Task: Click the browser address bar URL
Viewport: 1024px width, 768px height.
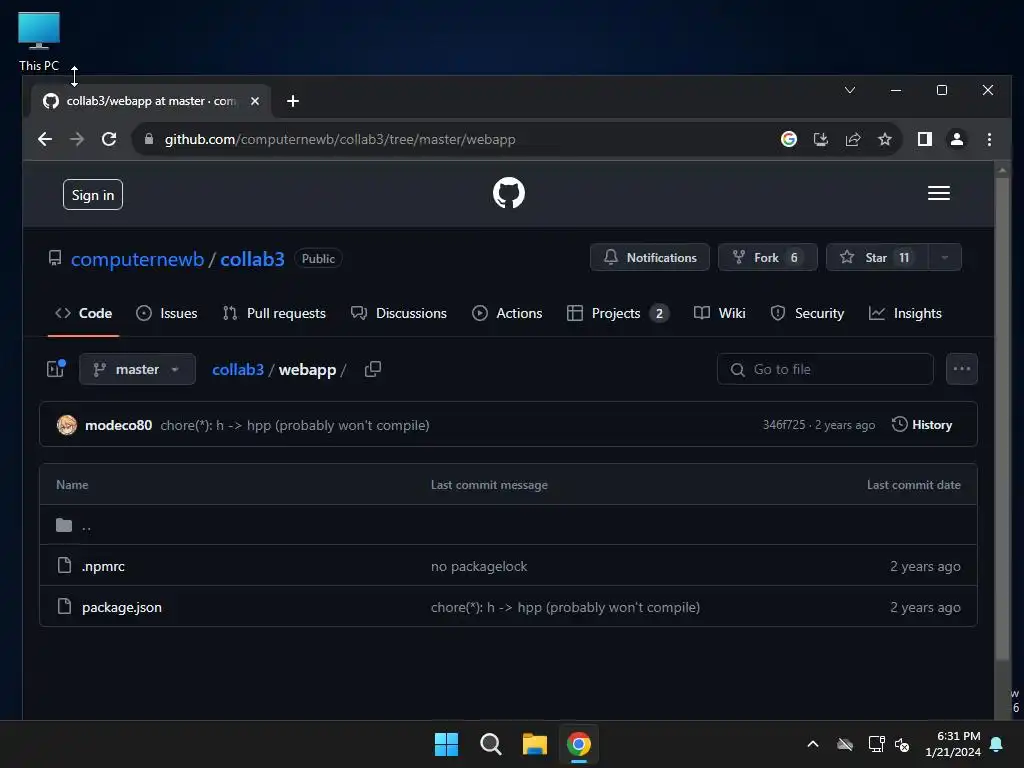Action: [340, 139]
